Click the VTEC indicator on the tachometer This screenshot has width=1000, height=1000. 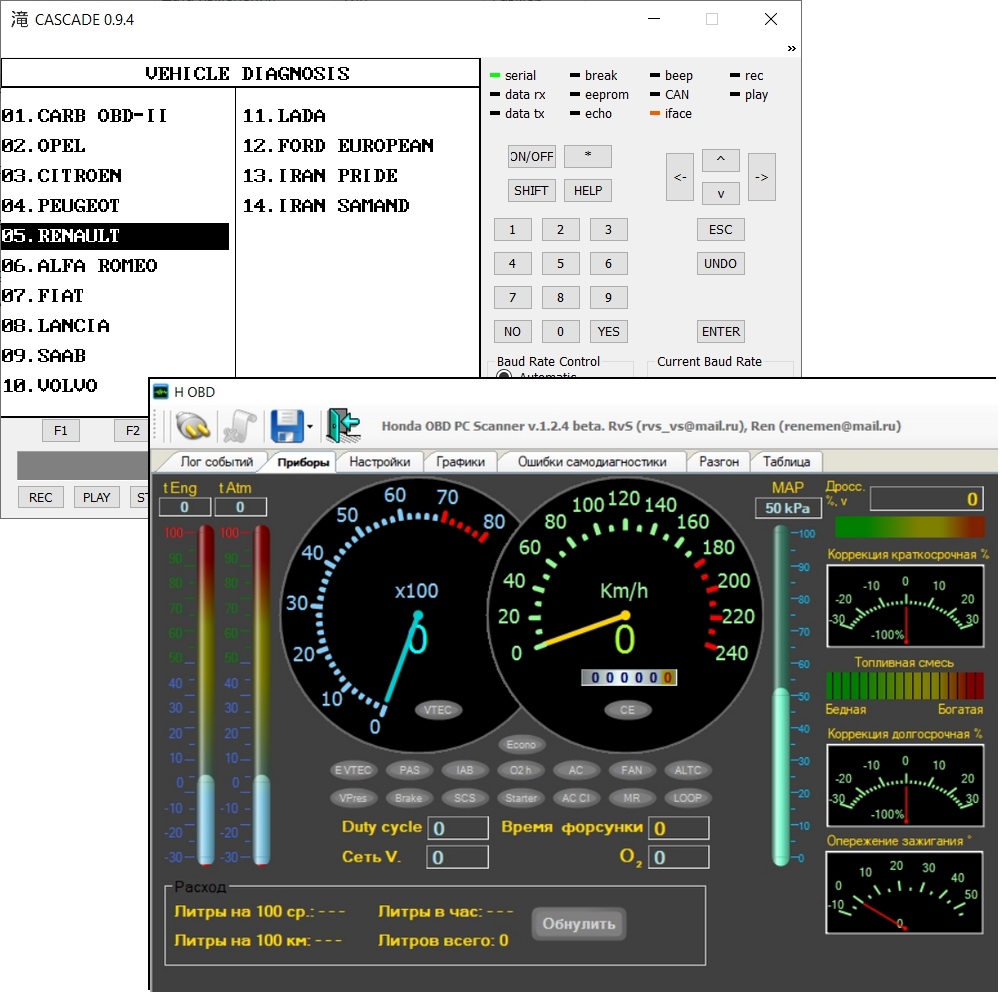(439, 710)
